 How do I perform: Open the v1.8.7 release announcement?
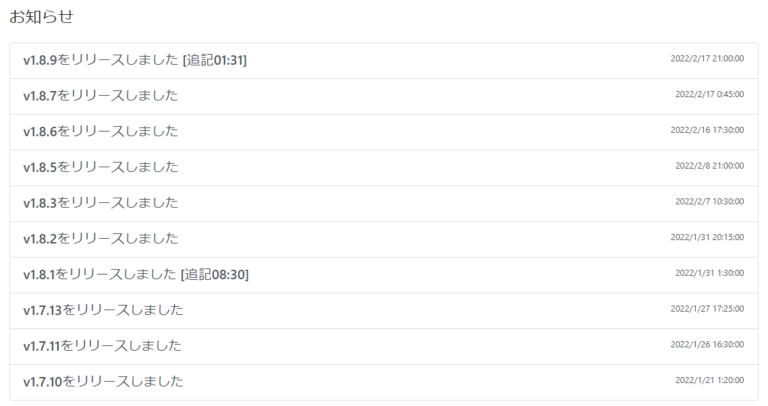point(101,96)
